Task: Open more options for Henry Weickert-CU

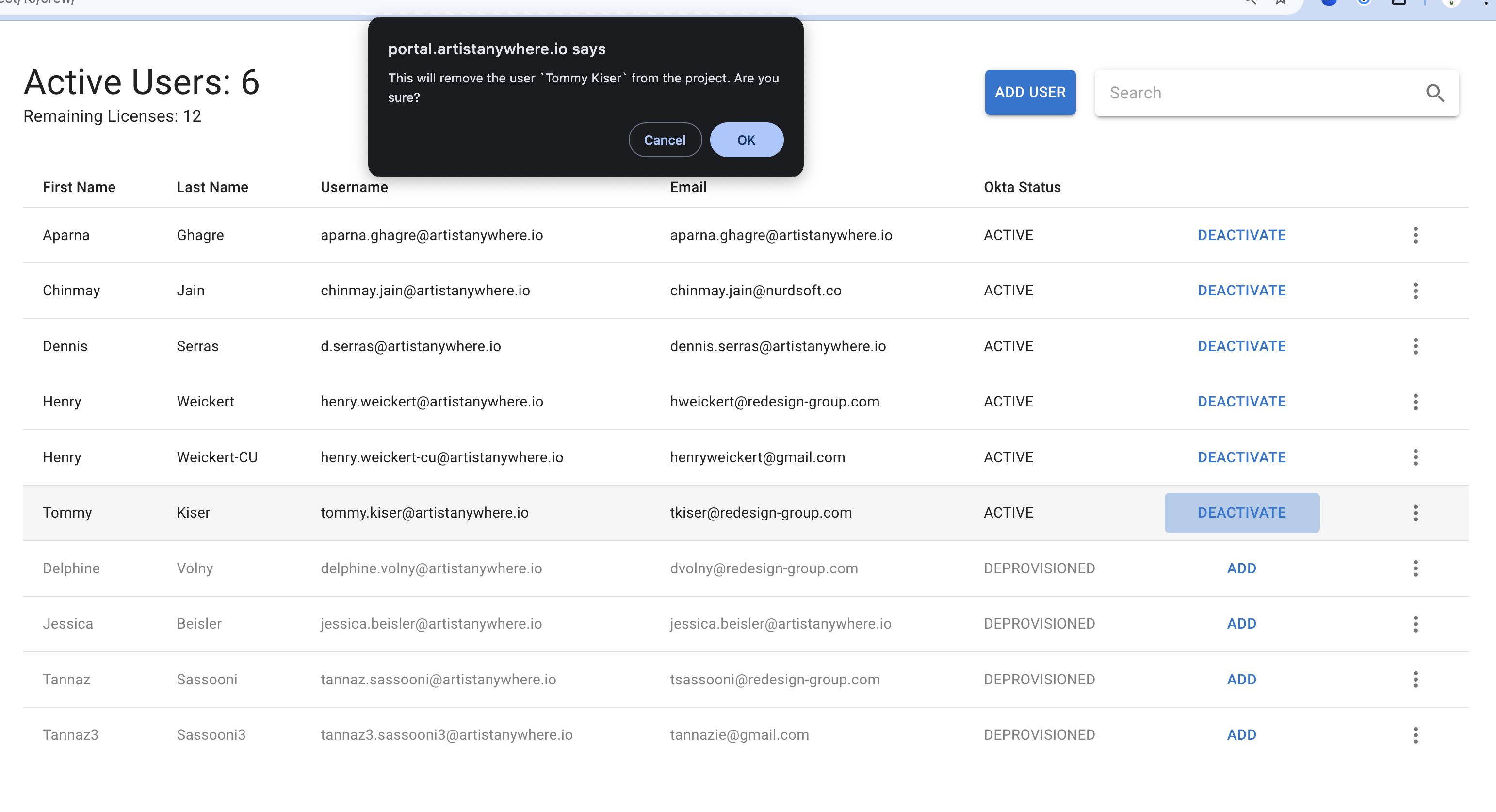Action: (x=1415, y=457)
